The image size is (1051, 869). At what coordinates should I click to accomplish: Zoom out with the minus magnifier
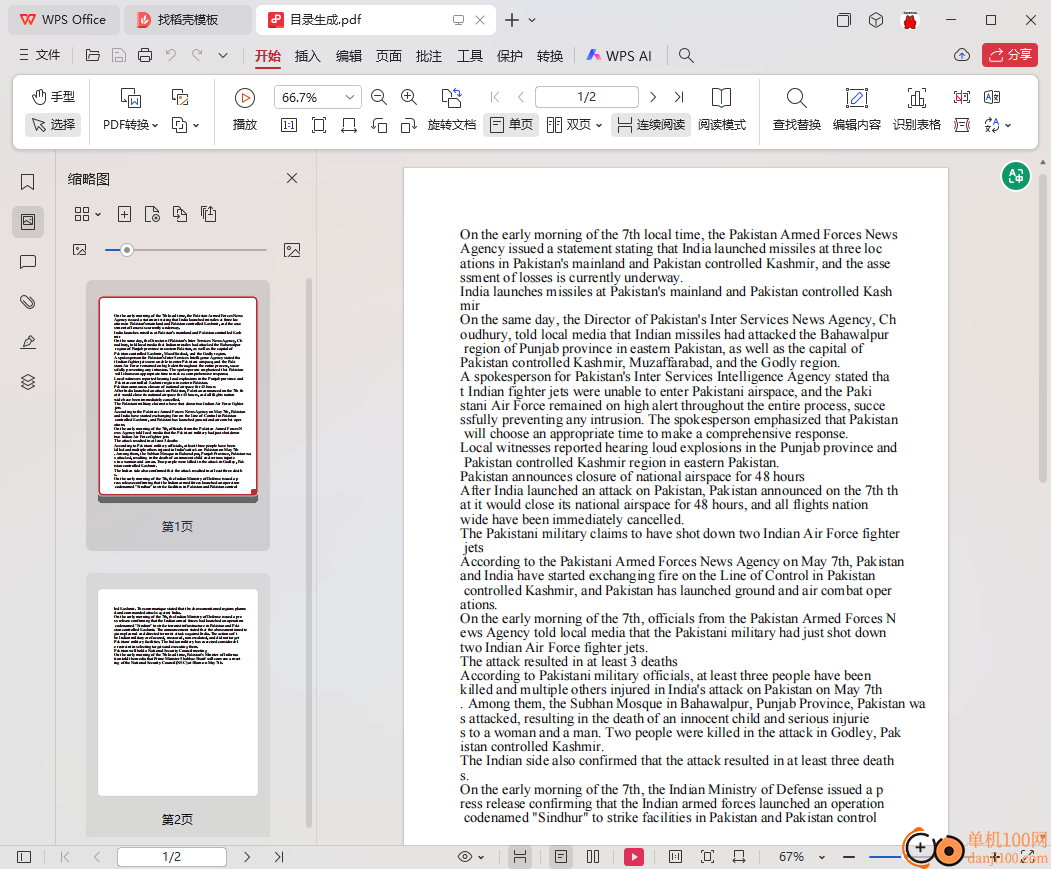coord(379,97)
